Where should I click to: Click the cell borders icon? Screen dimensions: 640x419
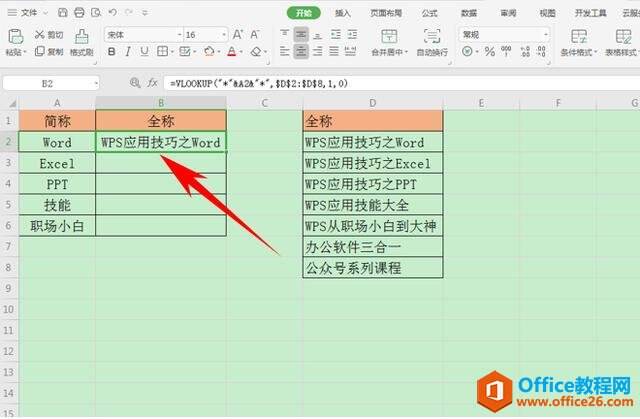[x=162, y=51]
